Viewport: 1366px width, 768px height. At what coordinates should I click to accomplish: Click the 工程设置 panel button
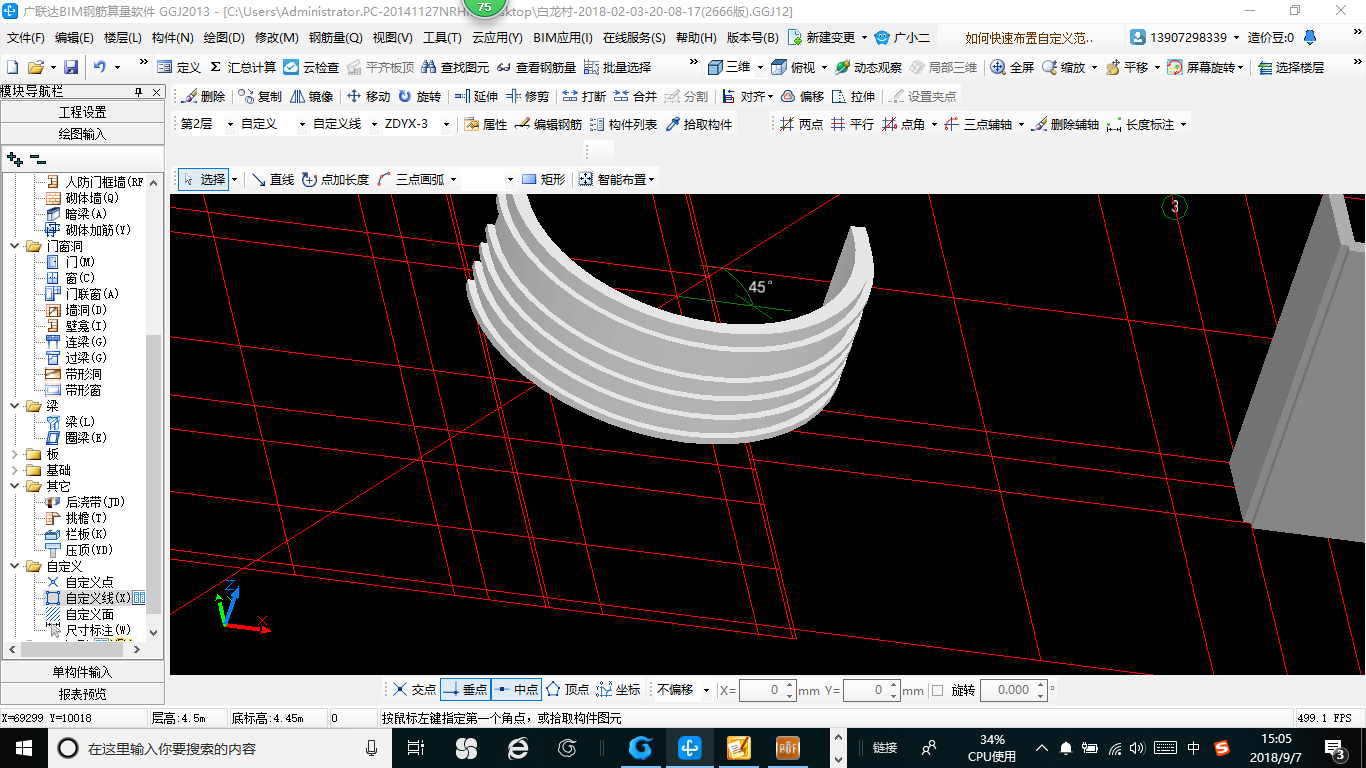click(x=82, y=112)
